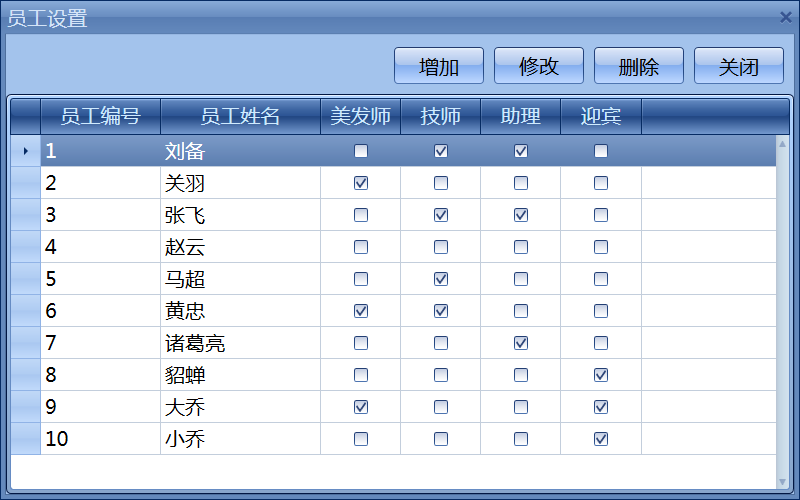Uncheck 助理 checkbox for 刘备
The height and width of the screenshot is (500, 800).
(x=521, y=151)
